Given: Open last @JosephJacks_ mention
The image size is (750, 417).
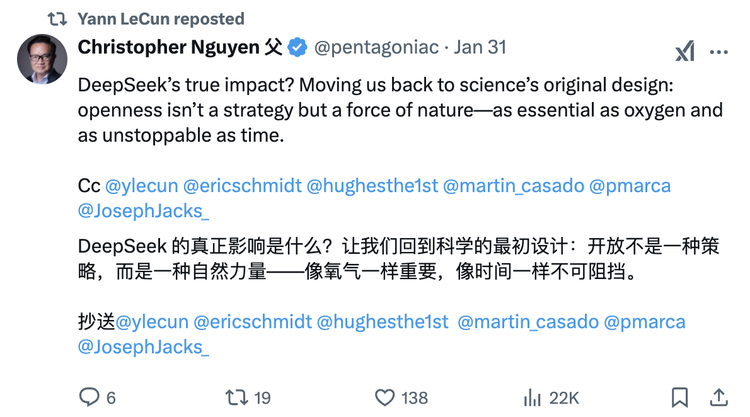Looking at the screenshot, I should click(x=143, y=347).
